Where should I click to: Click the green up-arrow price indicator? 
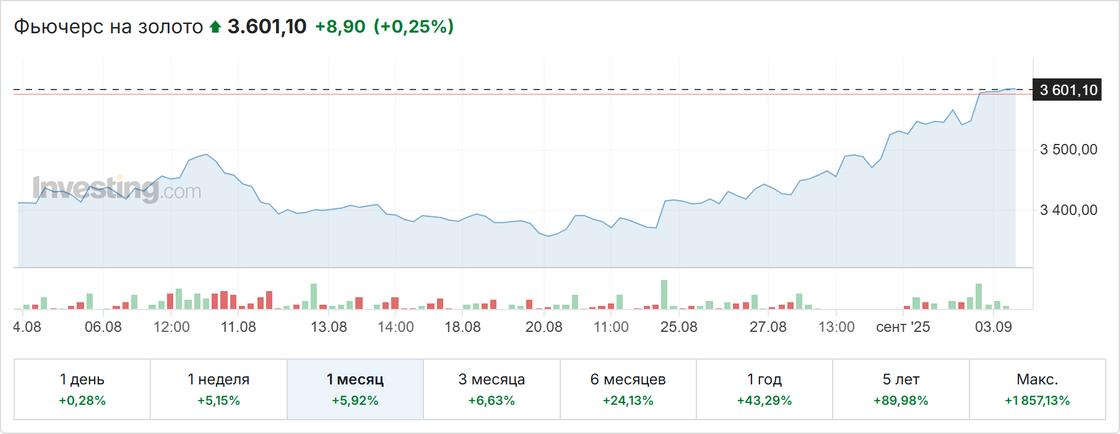point(215,28)
